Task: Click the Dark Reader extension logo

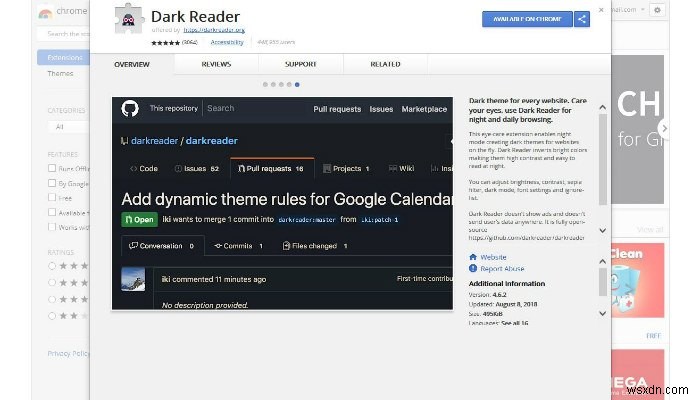Action: click(x=128, y=19)
